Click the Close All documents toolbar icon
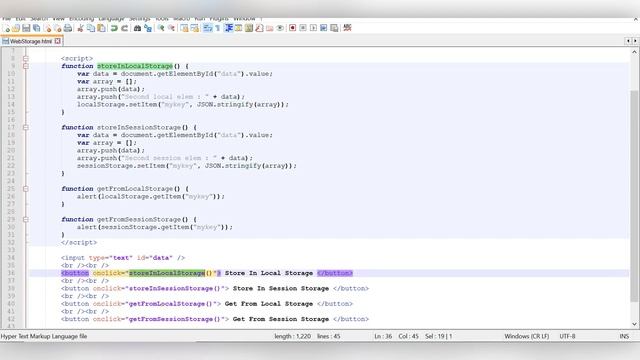The image size is (640, 360). 58,28
